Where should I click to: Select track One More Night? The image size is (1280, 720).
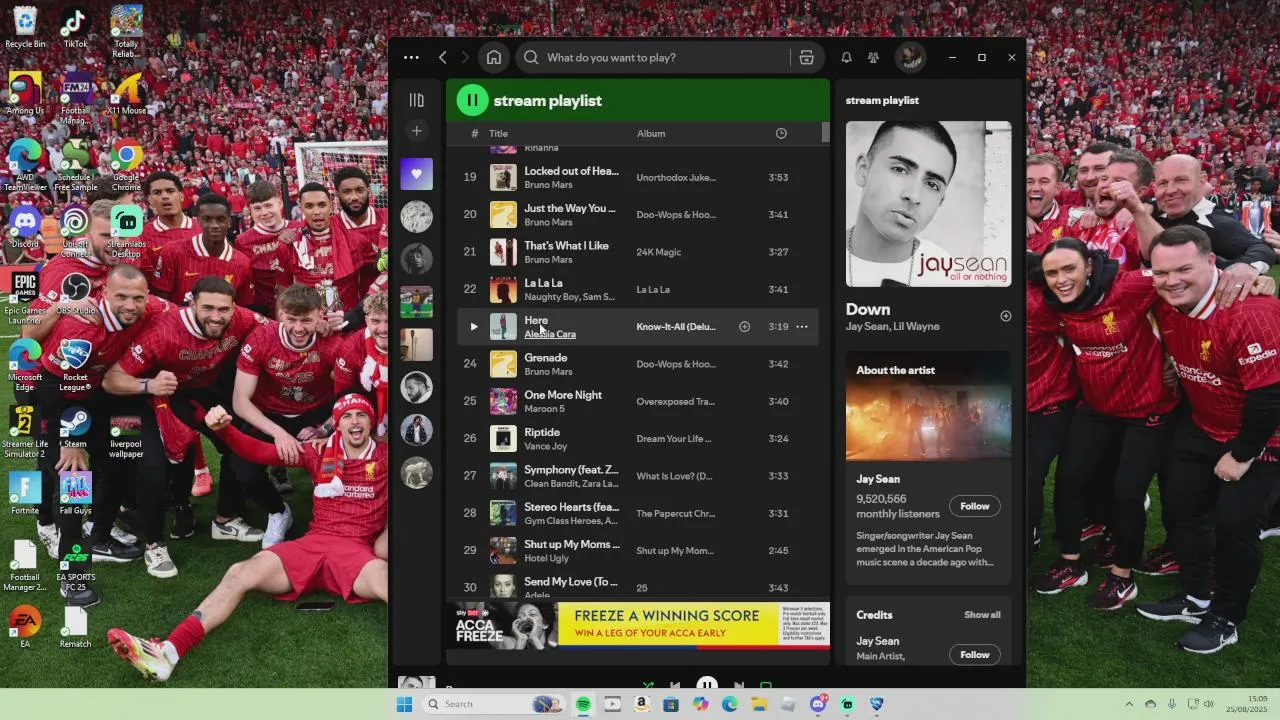pyautogui.click(x=638, y=401)
